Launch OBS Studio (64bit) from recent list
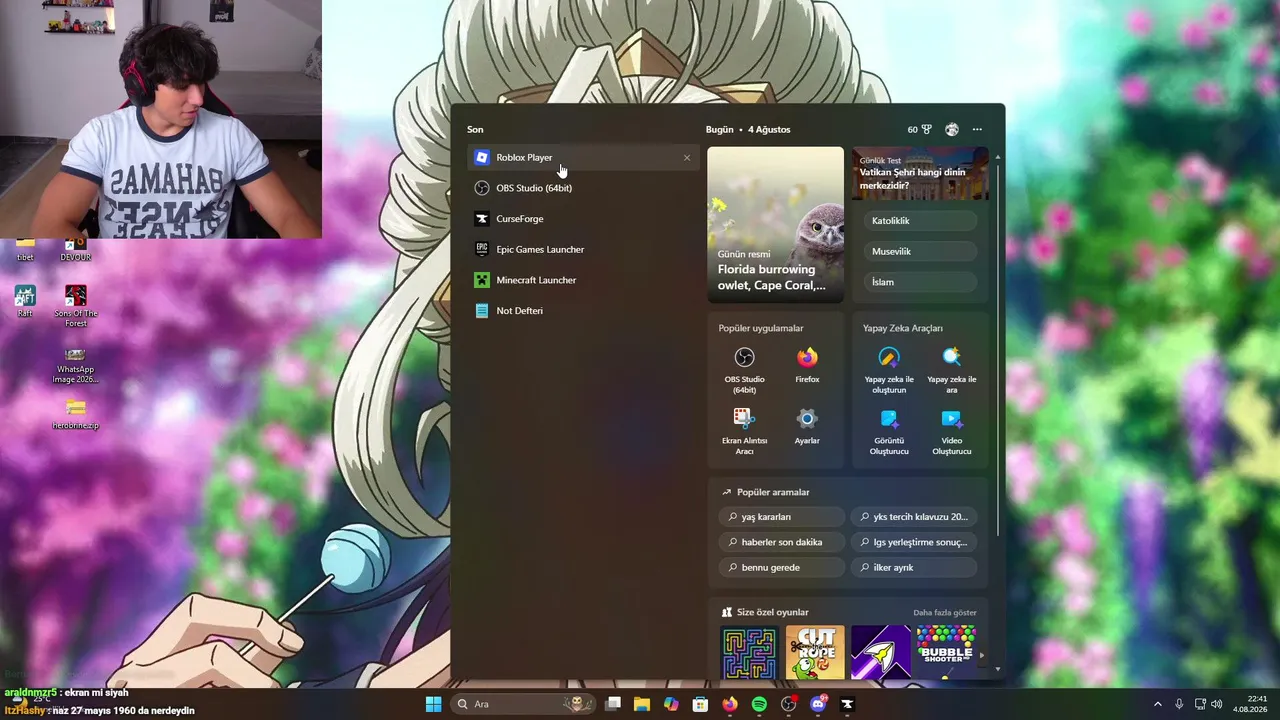 [x=583, y=188]
